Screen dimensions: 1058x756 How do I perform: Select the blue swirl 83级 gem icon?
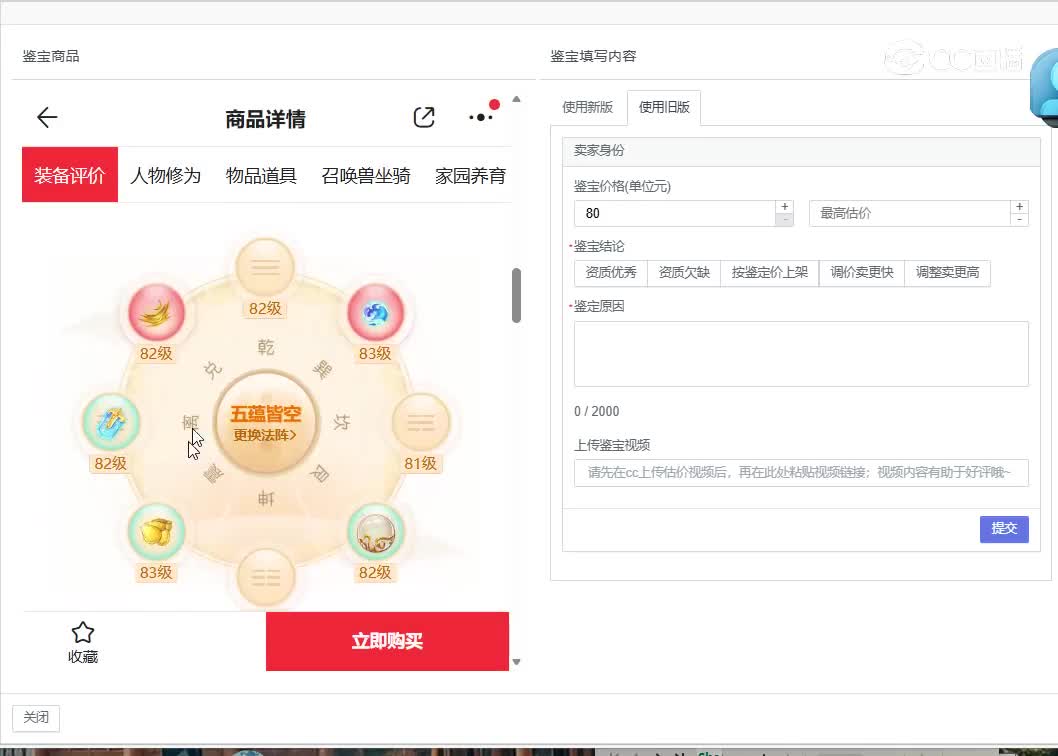375,313
